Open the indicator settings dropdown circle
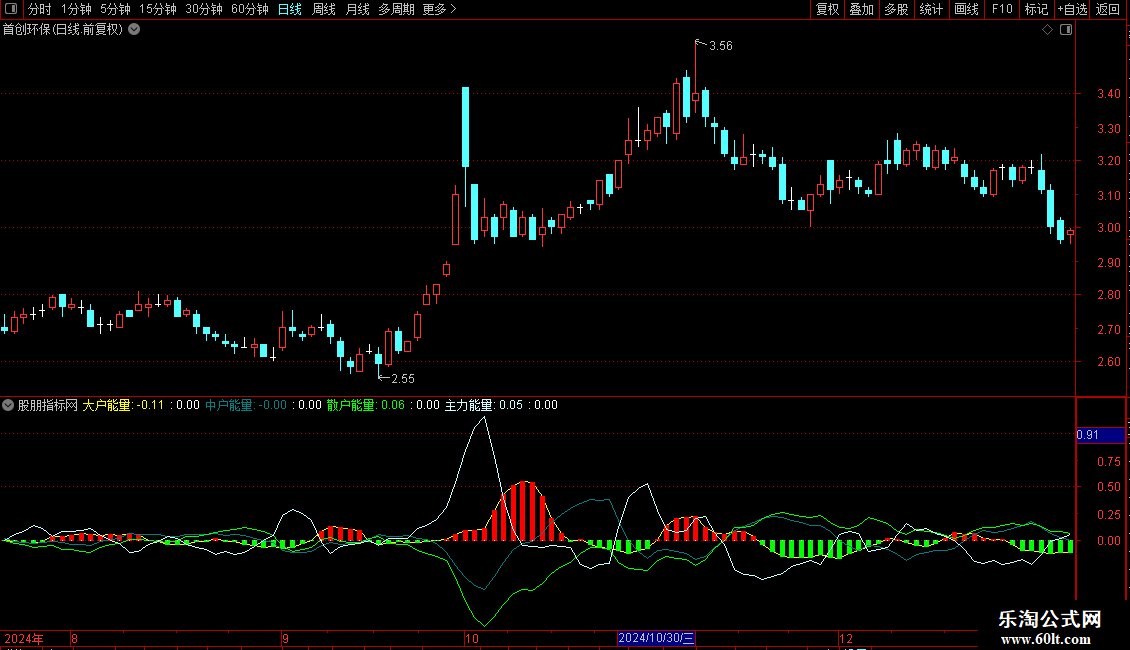This screenshot has width=1130, height=650. (8, 405)
